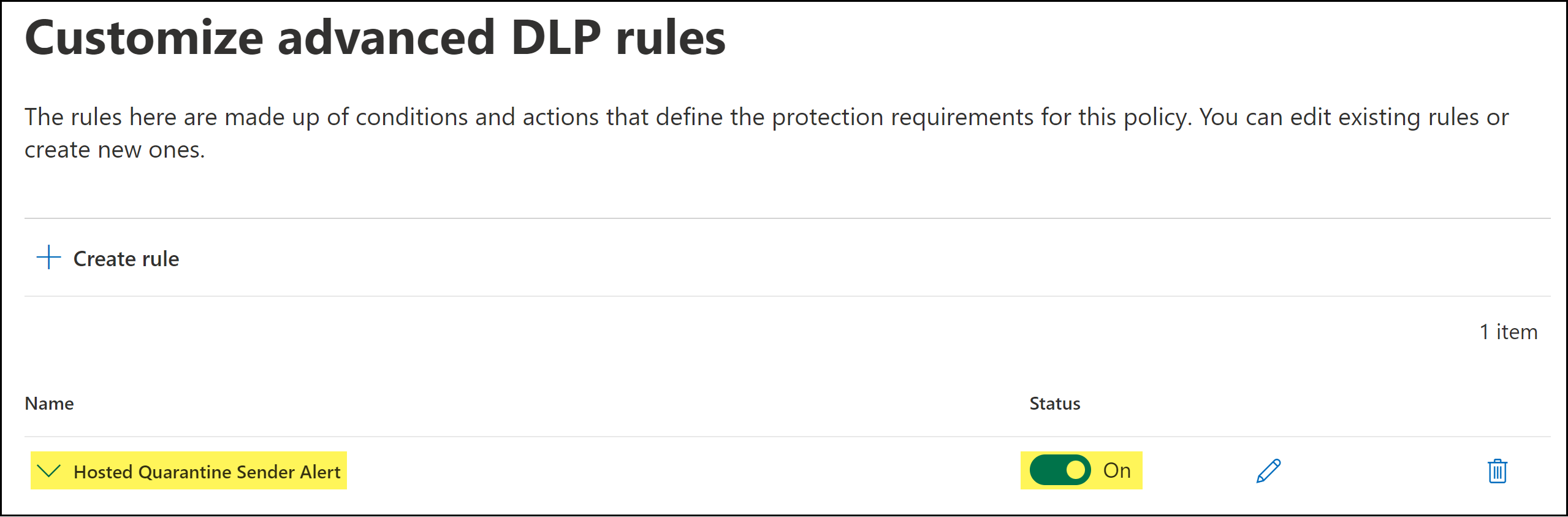Click the Create rule button text
Image resolution: width=1568 pixels, height=517 pixels.
[x=126, y=259]
